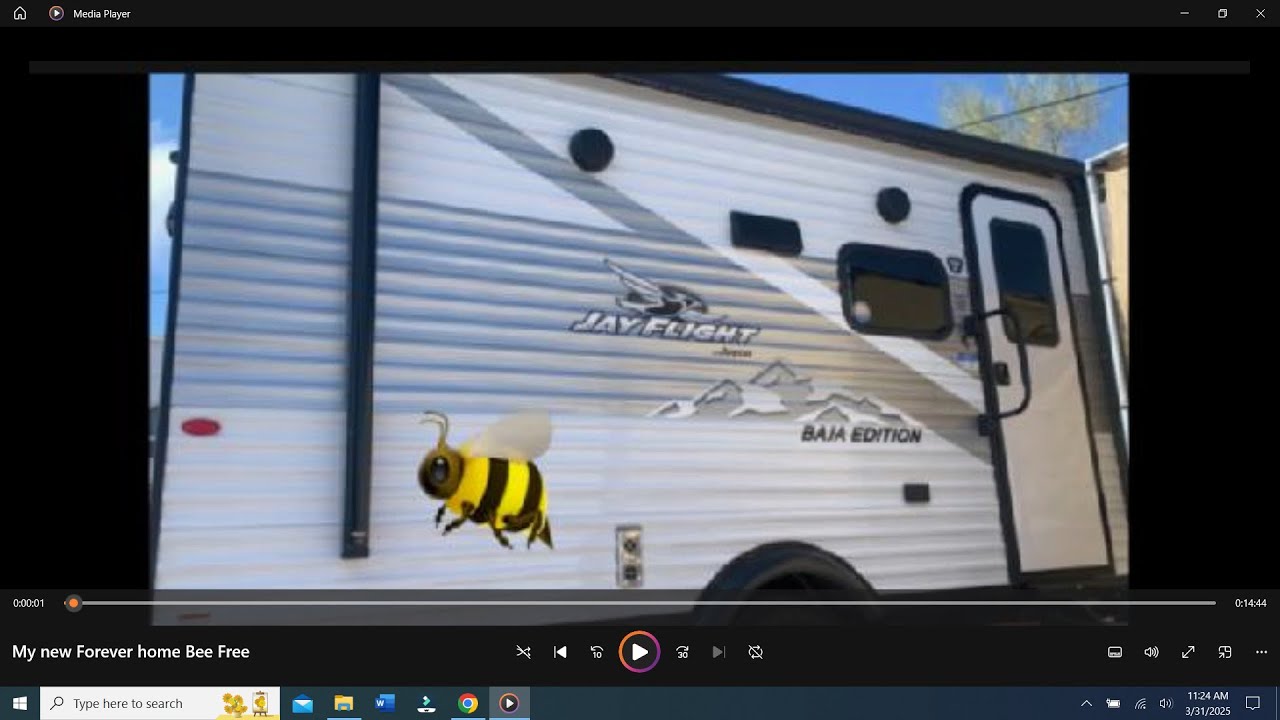Open more options menu
Image resolution: width=1280 pixels, height=720 pixels.
click(x=1261, y=652)
